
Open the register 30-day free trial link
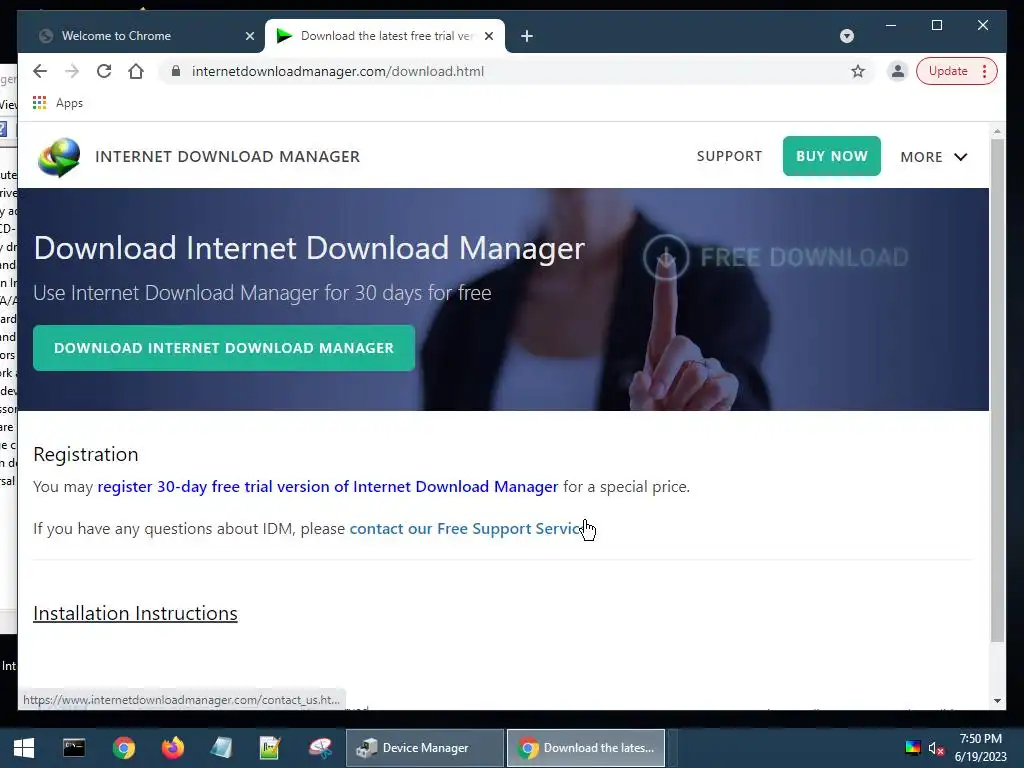[328, 487]
